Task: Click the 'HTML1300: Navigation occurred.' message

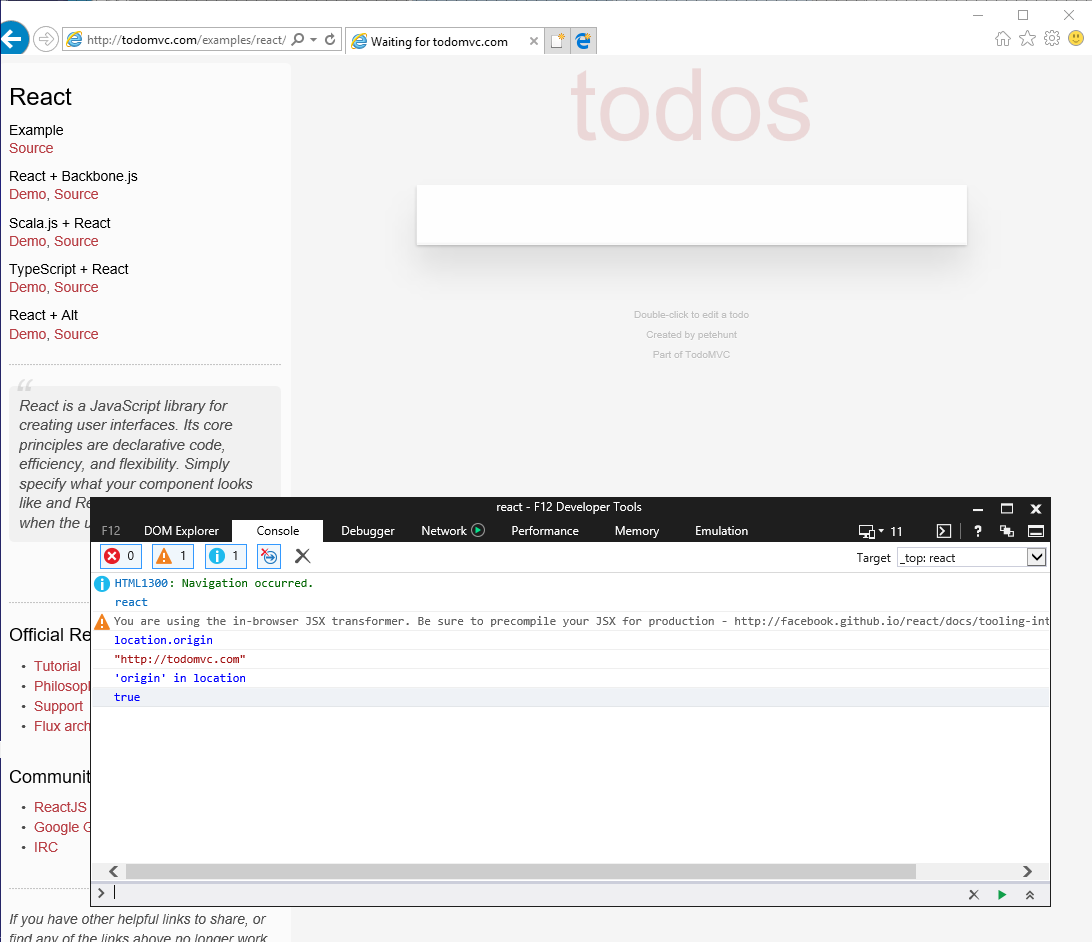Action: click(214, 583)
